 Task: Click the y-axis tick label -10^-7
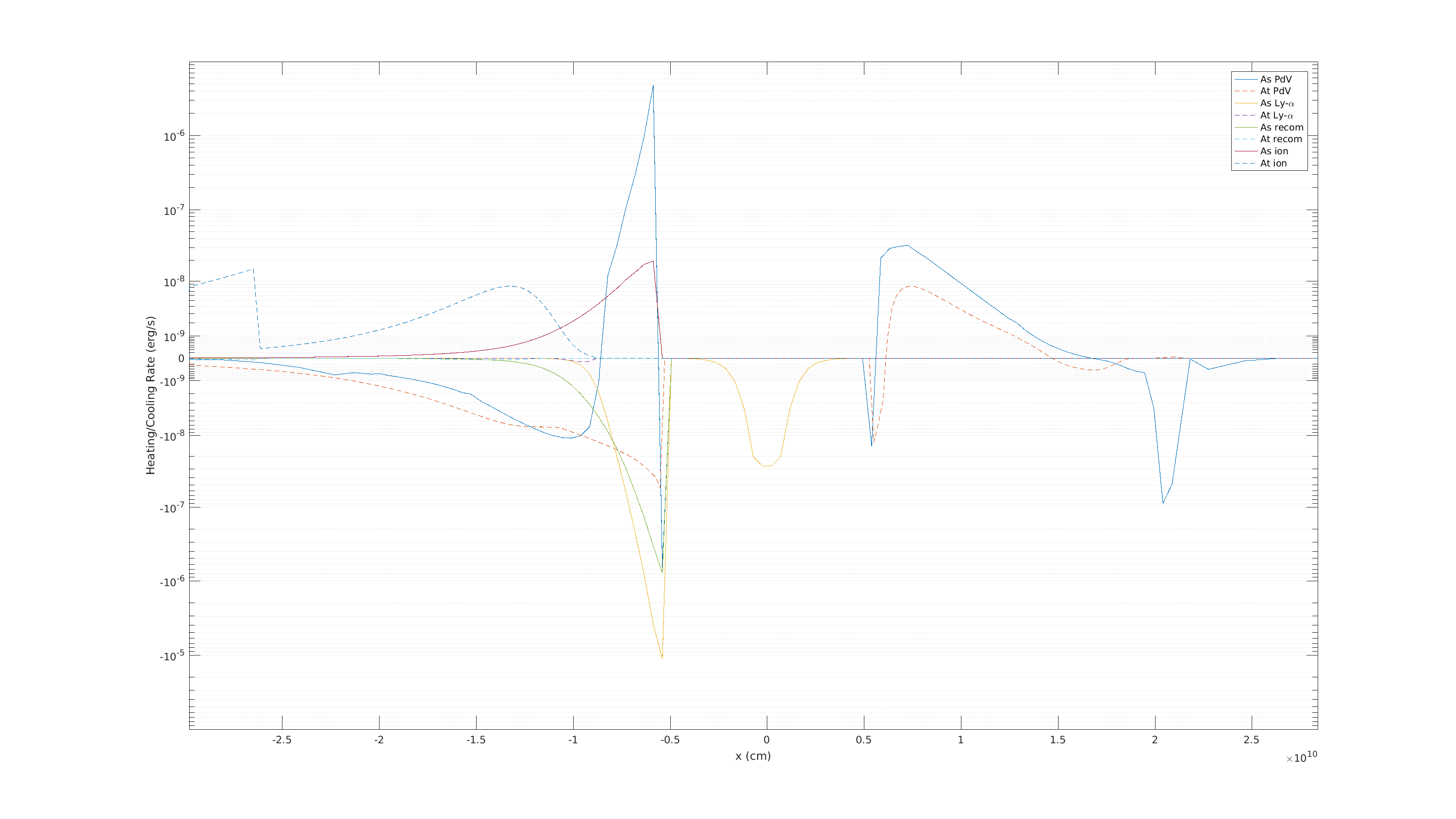tap(172, 508)
